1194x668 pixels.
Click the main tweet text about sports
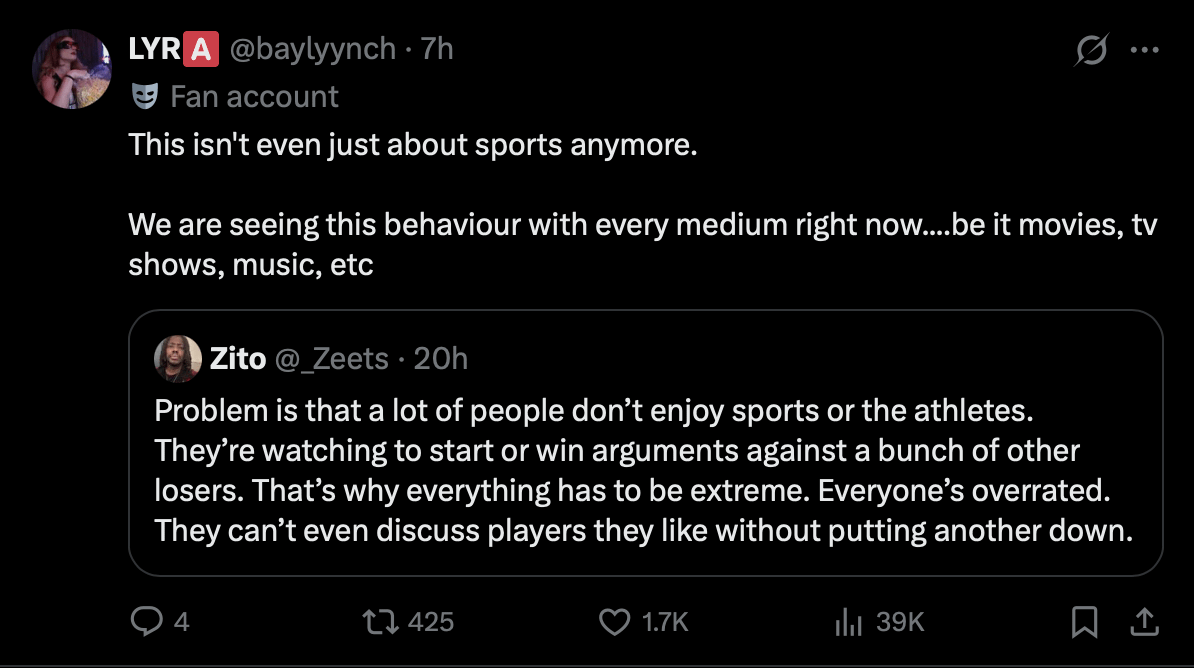point(412,144)
